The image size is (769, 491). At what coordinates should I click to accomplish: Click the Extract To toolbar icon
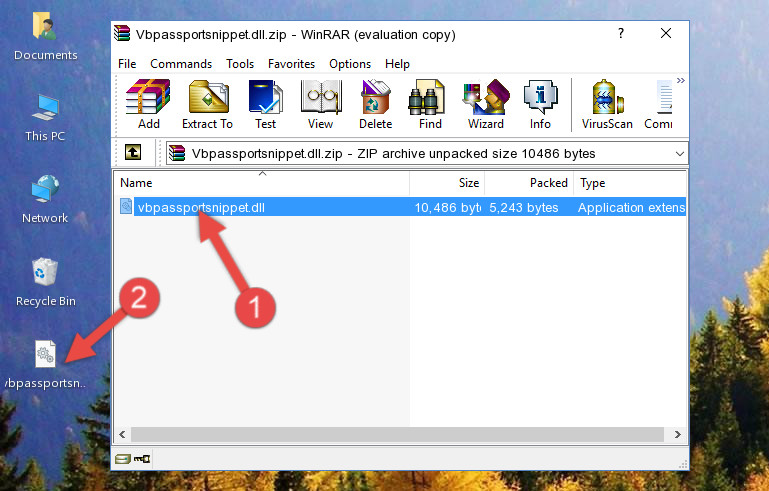click(x=207, y=104)
